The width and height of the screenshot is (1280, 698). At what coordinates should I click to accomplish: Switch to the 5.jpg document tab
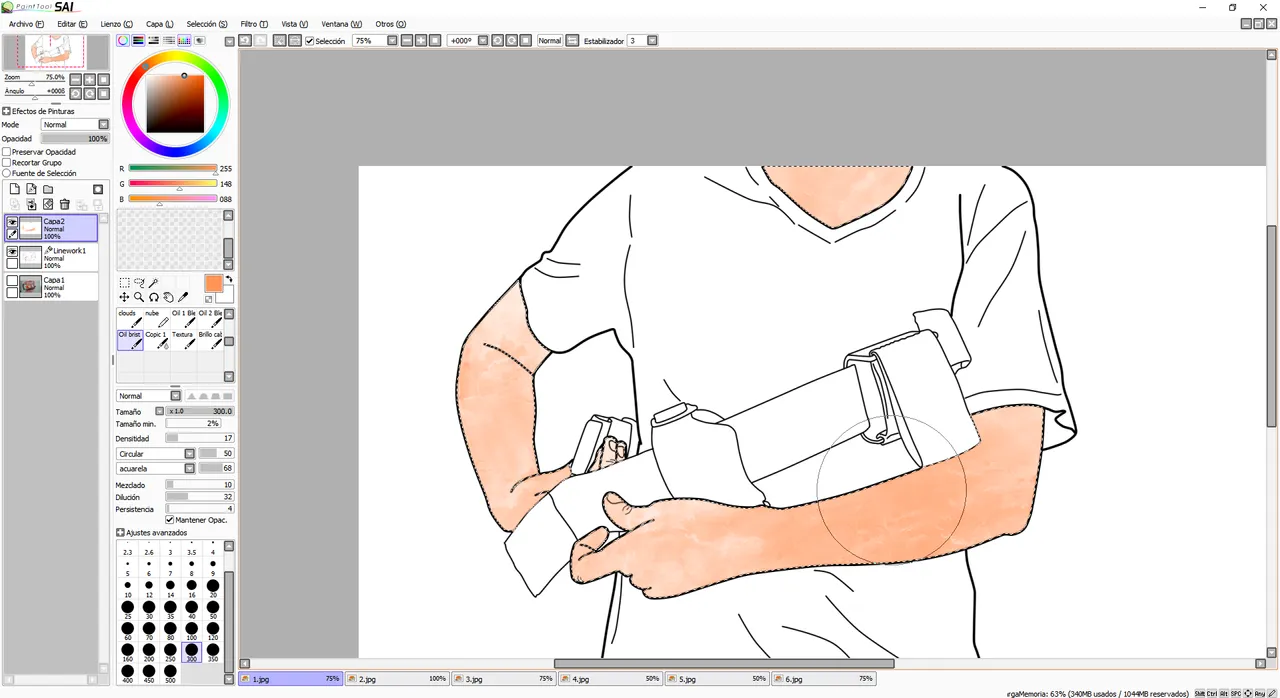pyautogui.click(x=717, y=678)
